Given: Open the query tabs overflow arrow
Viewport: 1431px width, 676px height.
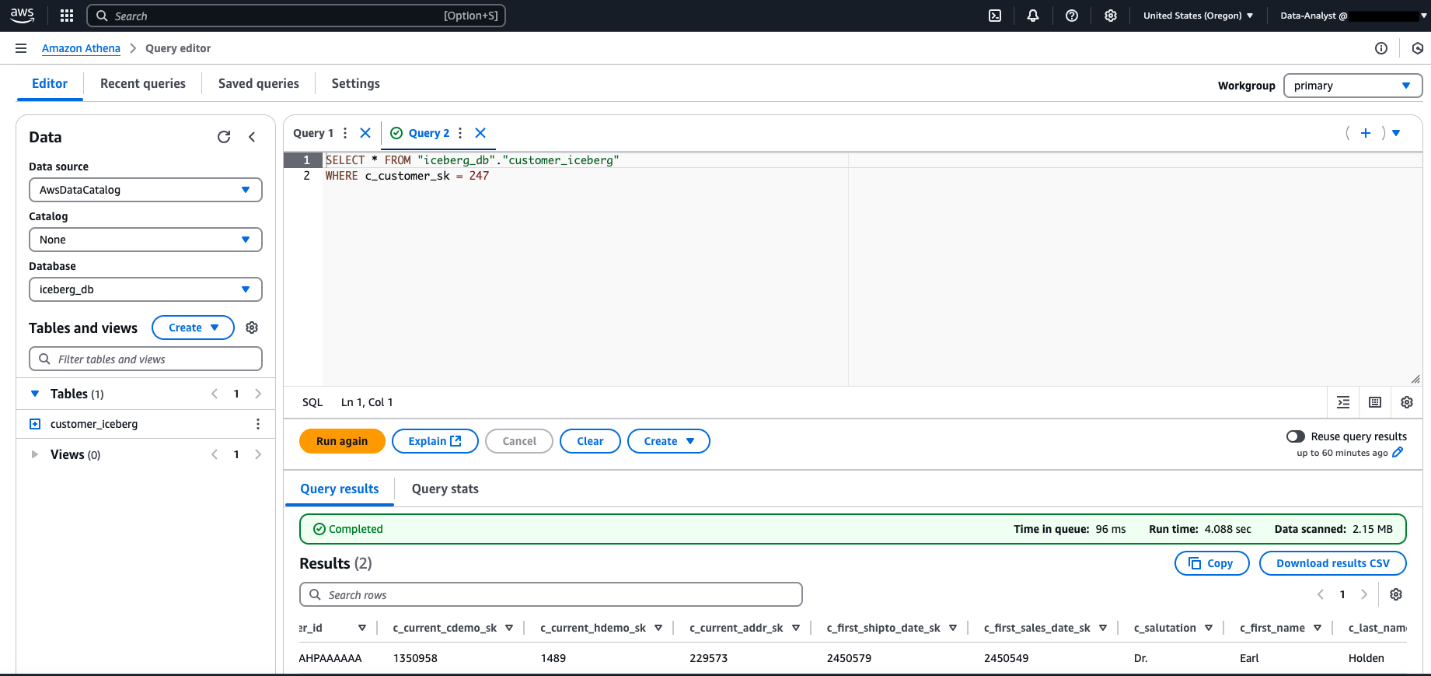Looking at the screenshot, I should (x=1396, y=133).
